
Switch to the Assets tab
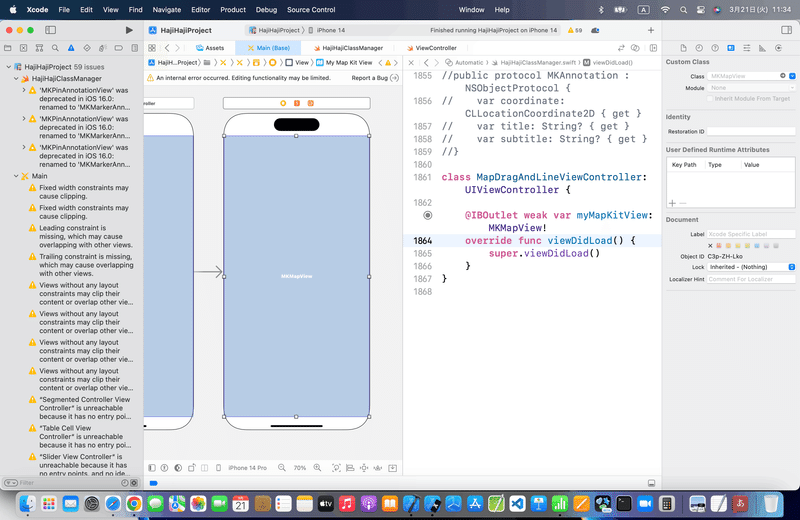[210, 48]
